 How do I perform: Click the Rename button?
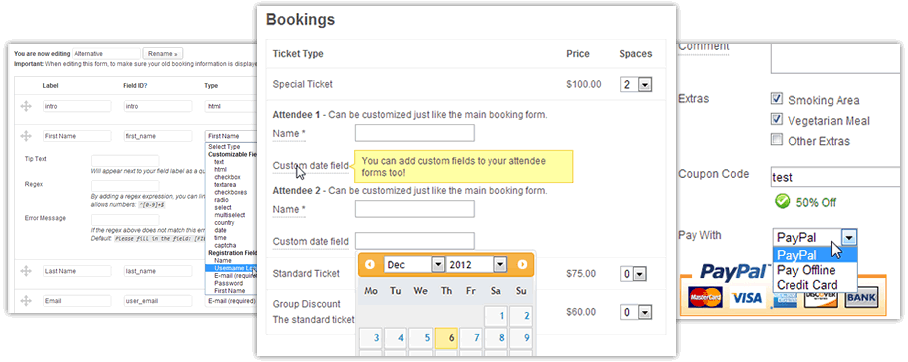[x=163, y=53]
